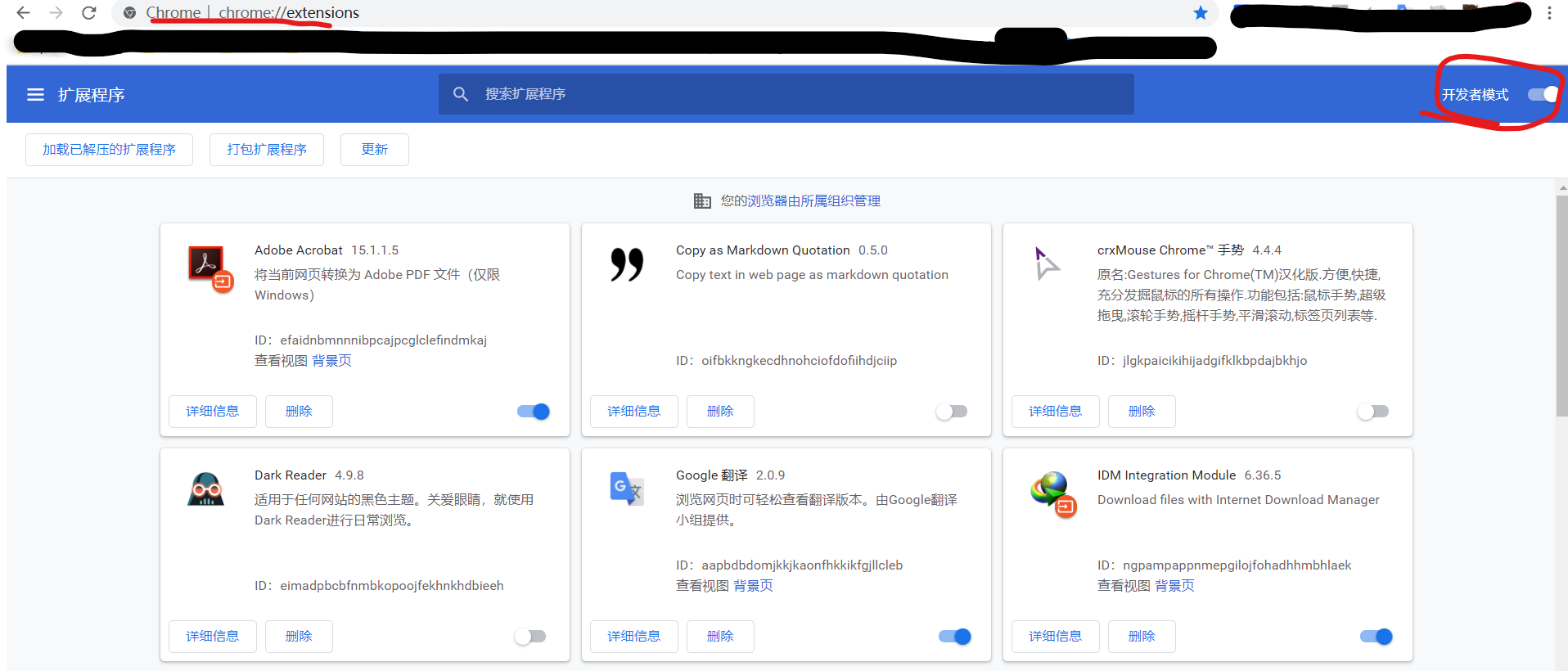Click the Dark Reader icon
Screen dimensions: 1568x671
(205, 489)
